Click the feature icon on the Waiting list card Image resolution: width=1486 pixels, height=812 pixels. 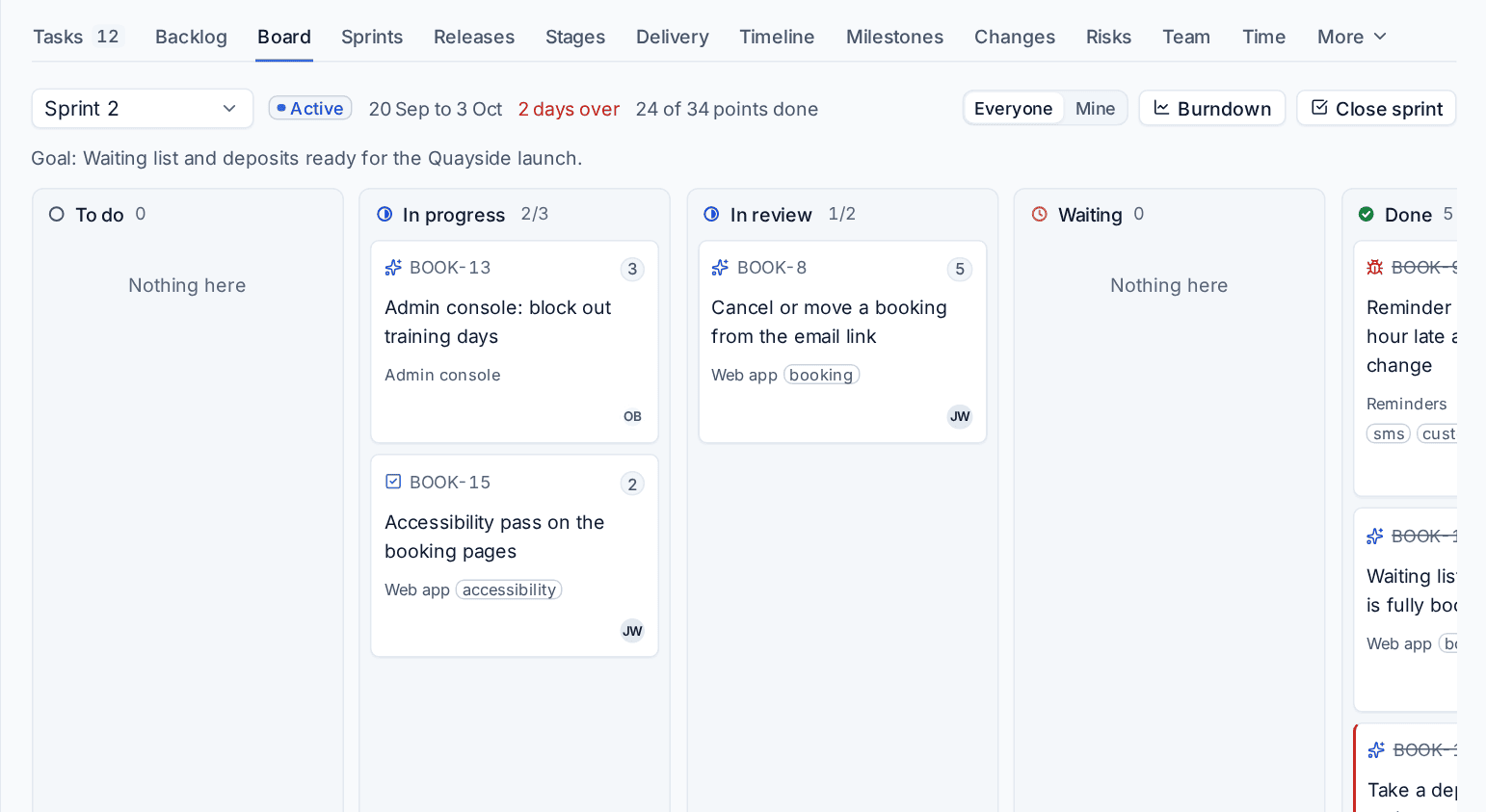(1375, 537)
